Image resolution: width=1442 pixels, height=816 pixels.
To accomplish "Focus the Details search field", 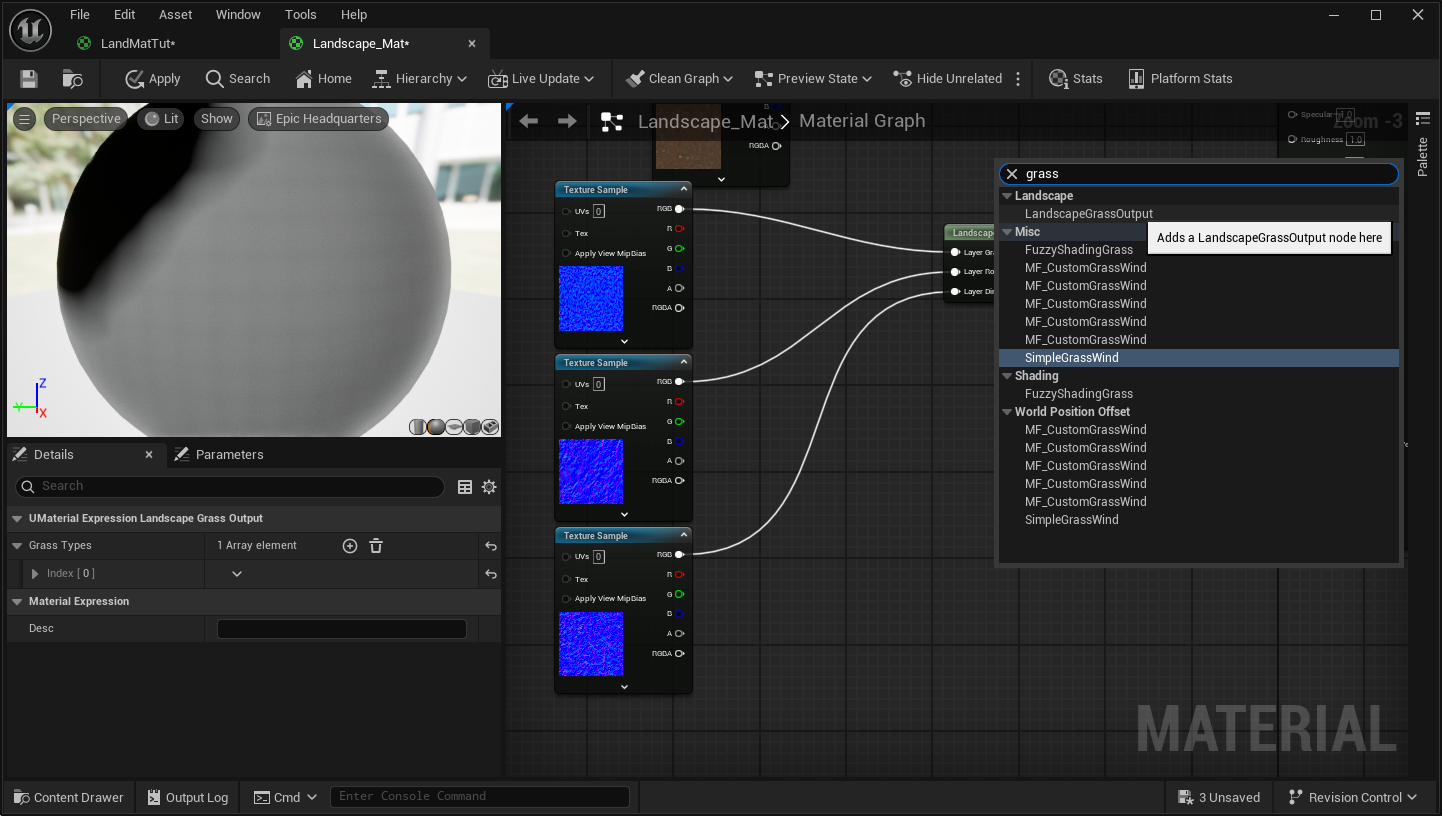I will [x=229, y=486].
